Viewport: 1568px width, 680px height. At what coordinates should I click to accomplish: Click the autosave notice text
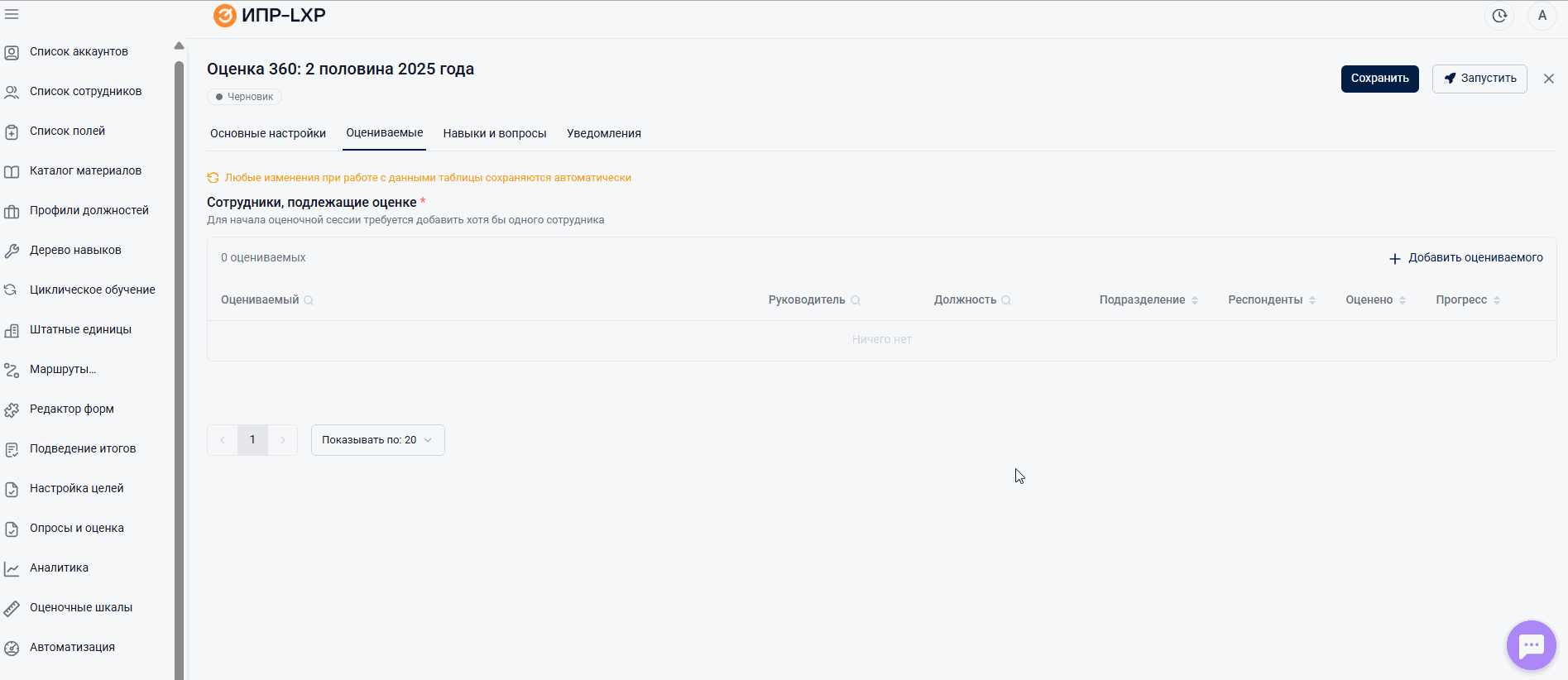pyautogui.click(x=428, y=178)
